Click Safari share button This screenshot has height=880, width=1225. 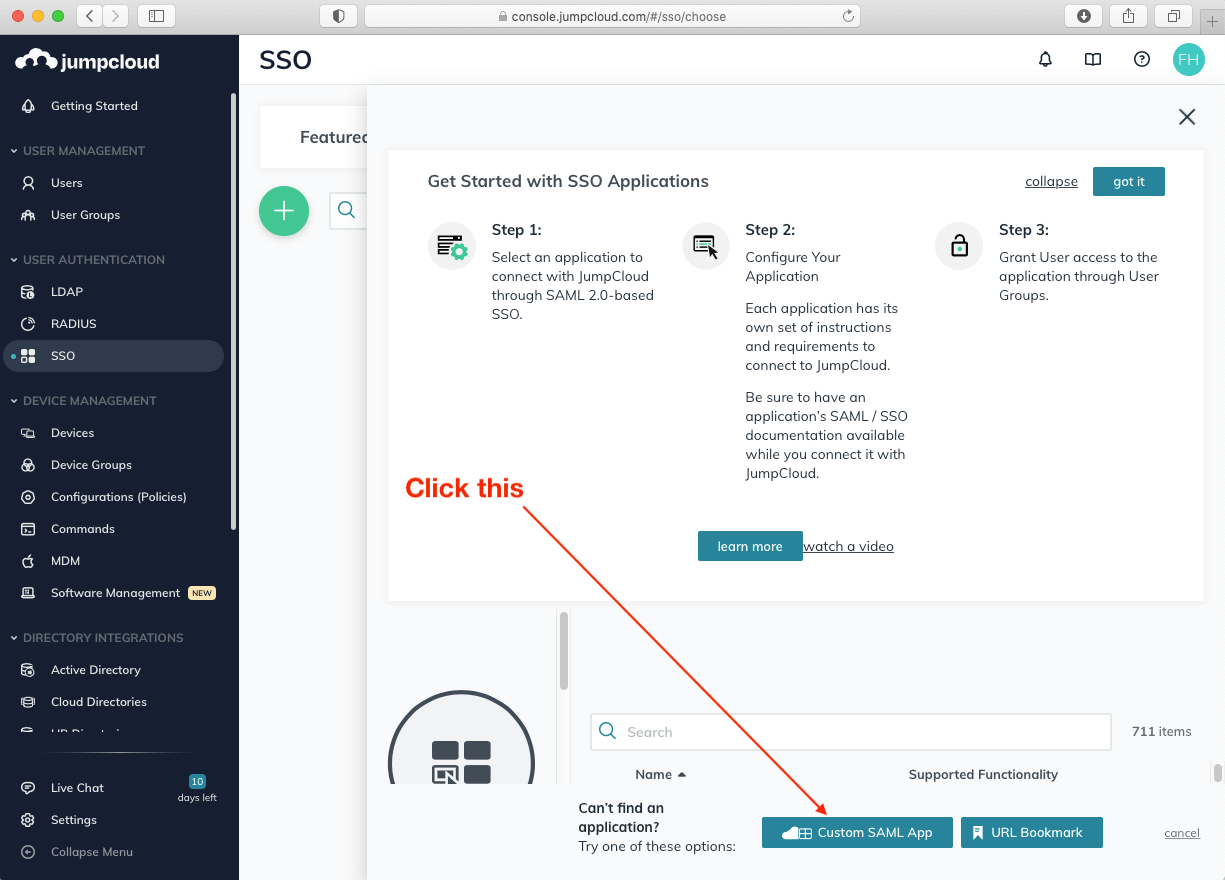(x=1128, y=16)
